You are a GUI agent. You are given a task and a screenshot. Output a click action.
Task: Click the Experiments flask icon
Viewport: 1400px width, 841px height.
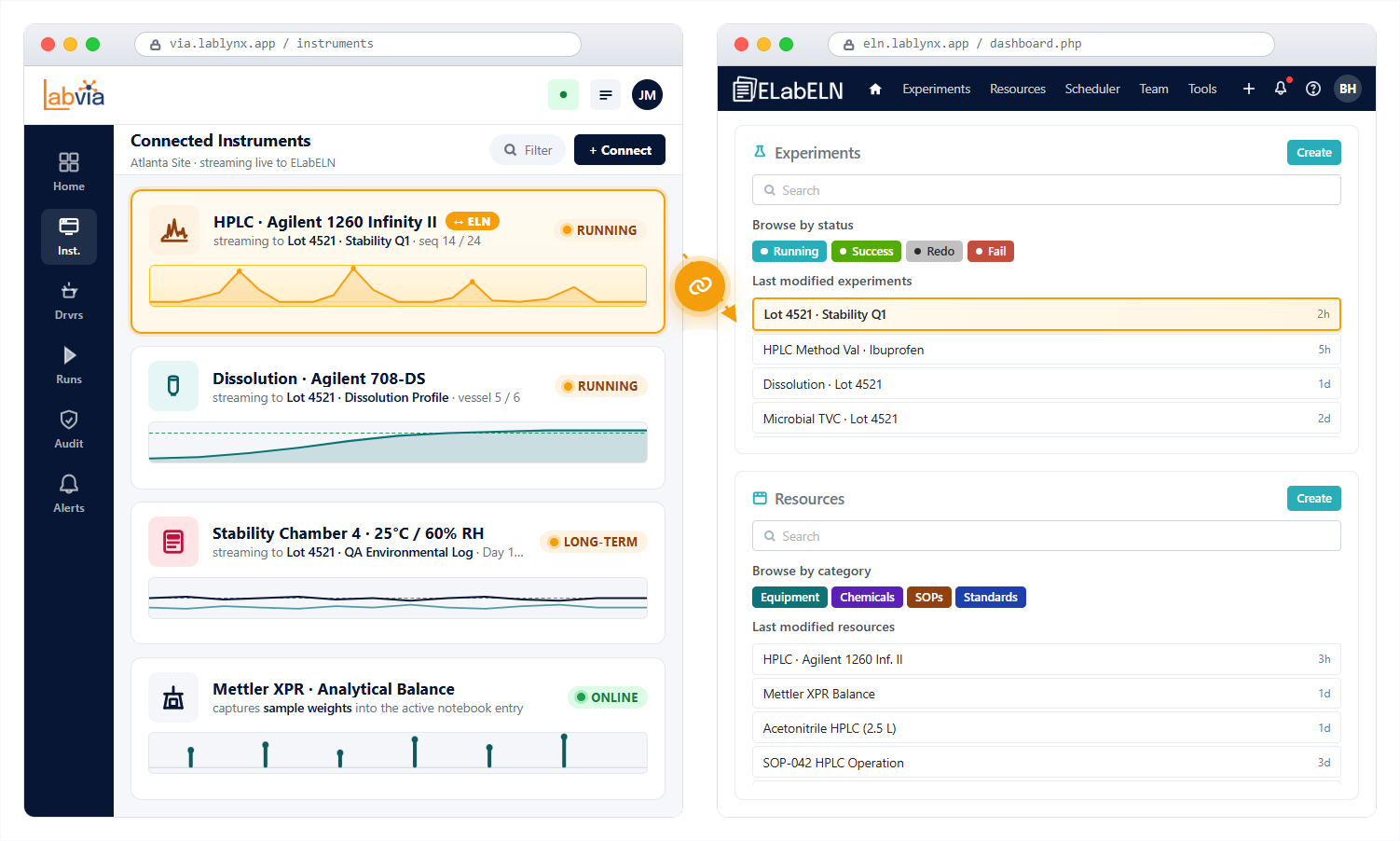click(x=760, y=152)
